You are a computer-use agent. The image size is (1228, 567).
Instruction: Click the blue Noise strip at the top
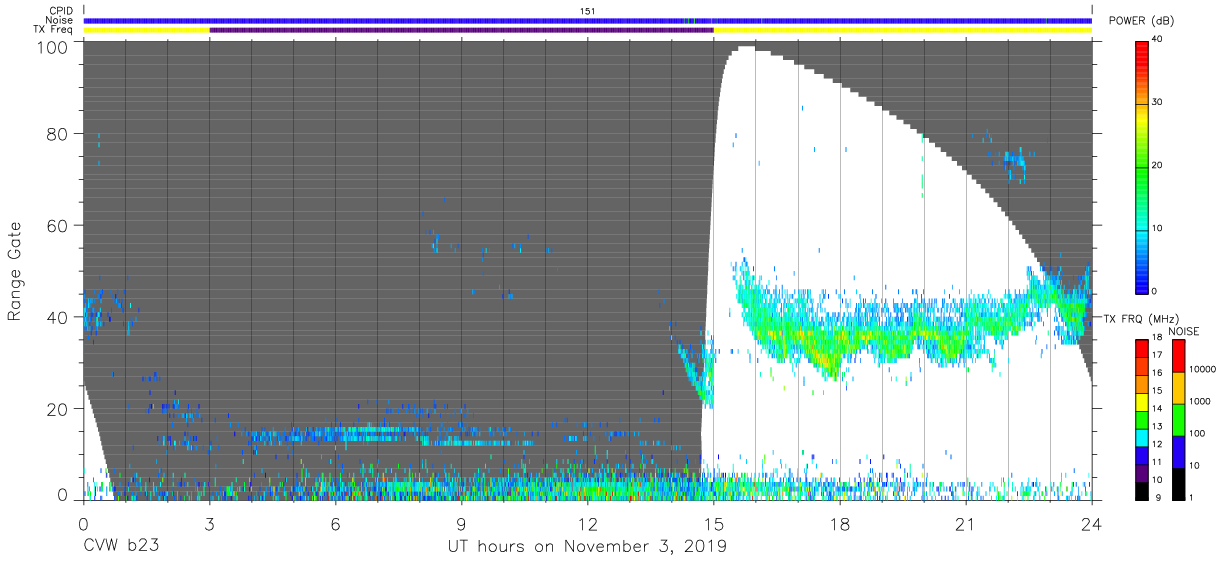click(588, 20)
